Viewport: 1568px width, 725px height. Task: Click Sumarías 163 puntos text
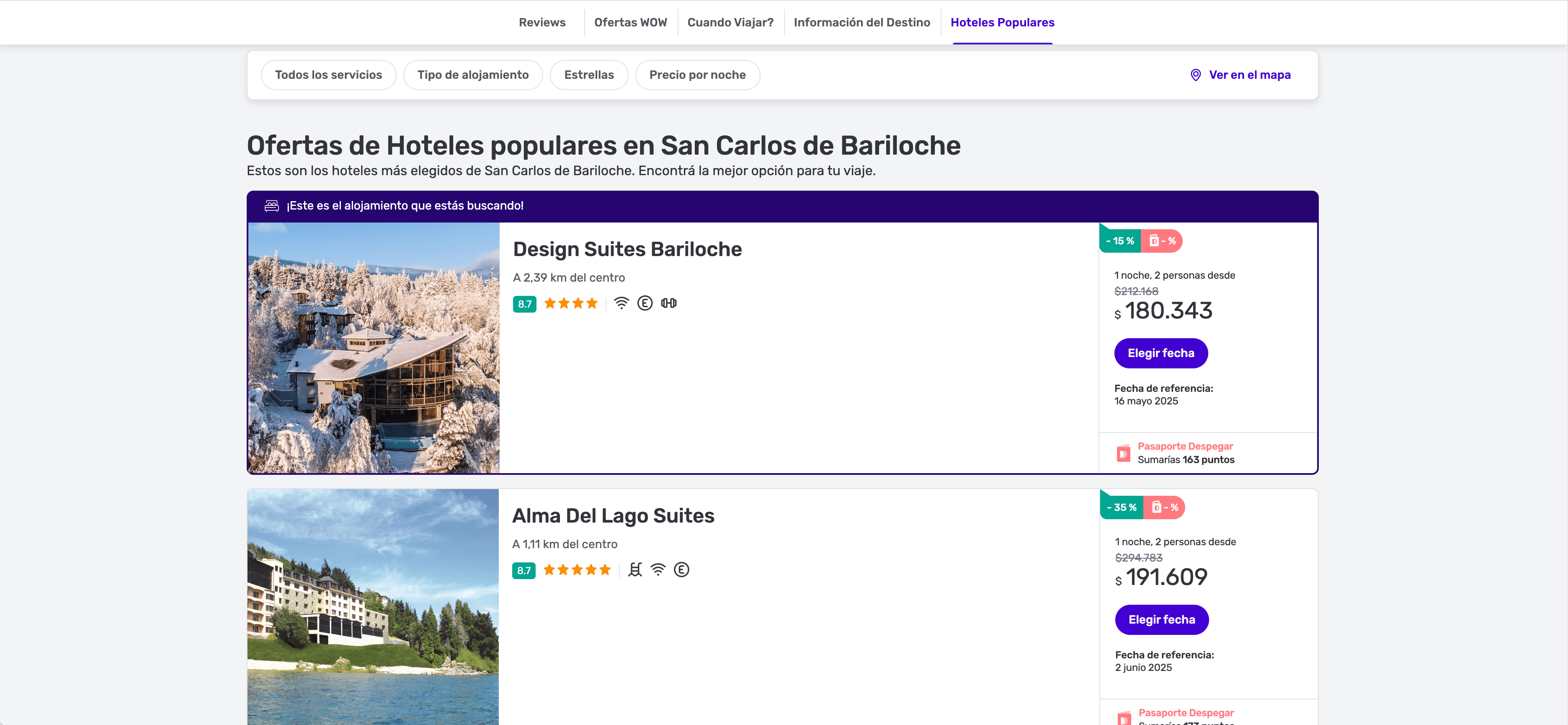(x=1186, y=460)
